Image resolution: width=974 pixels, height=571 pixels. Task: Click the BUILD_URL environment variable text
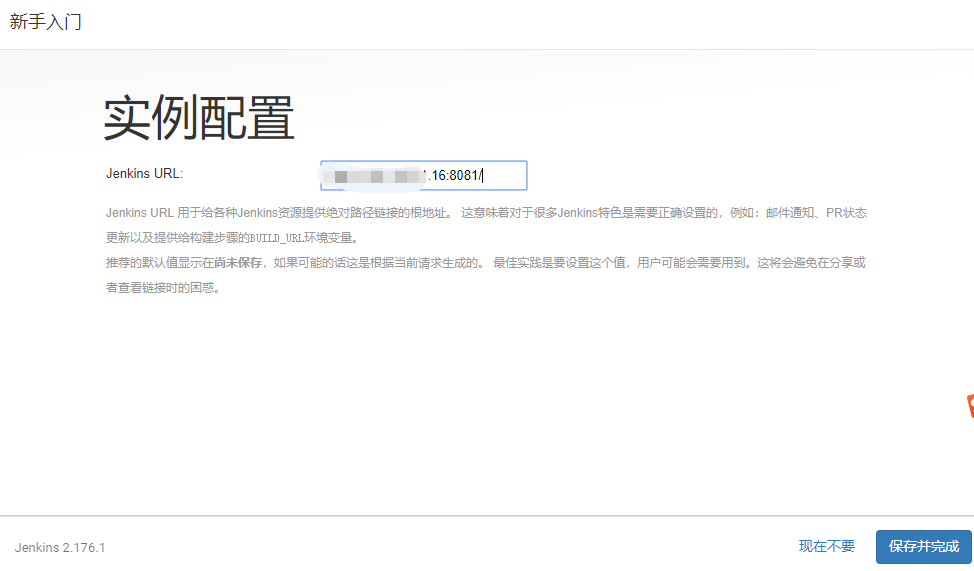point(276,238)
